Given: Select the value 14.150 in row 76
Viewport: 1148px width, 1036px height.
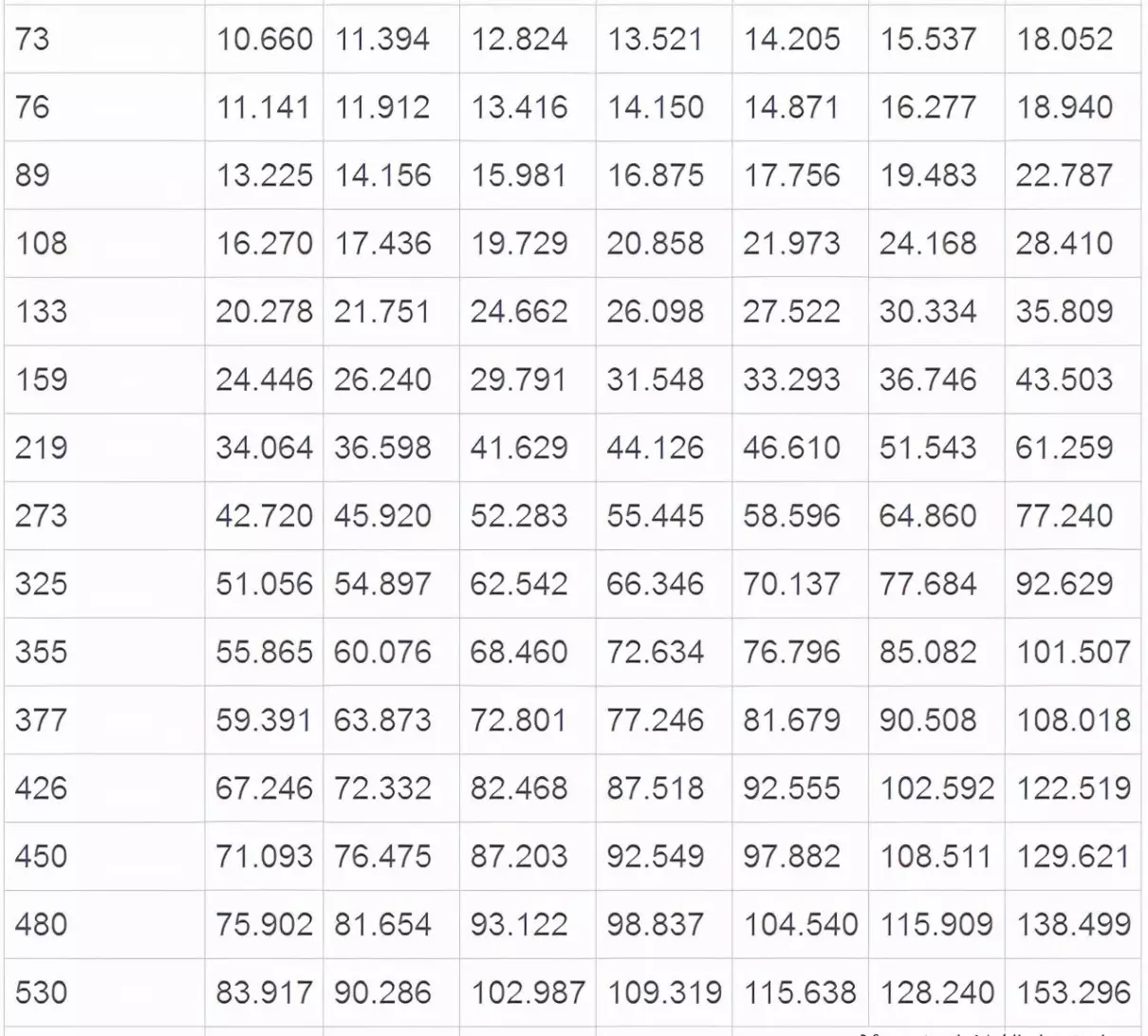Looking at the screenshot, I should pyautogui.click(x=663, y=107).
